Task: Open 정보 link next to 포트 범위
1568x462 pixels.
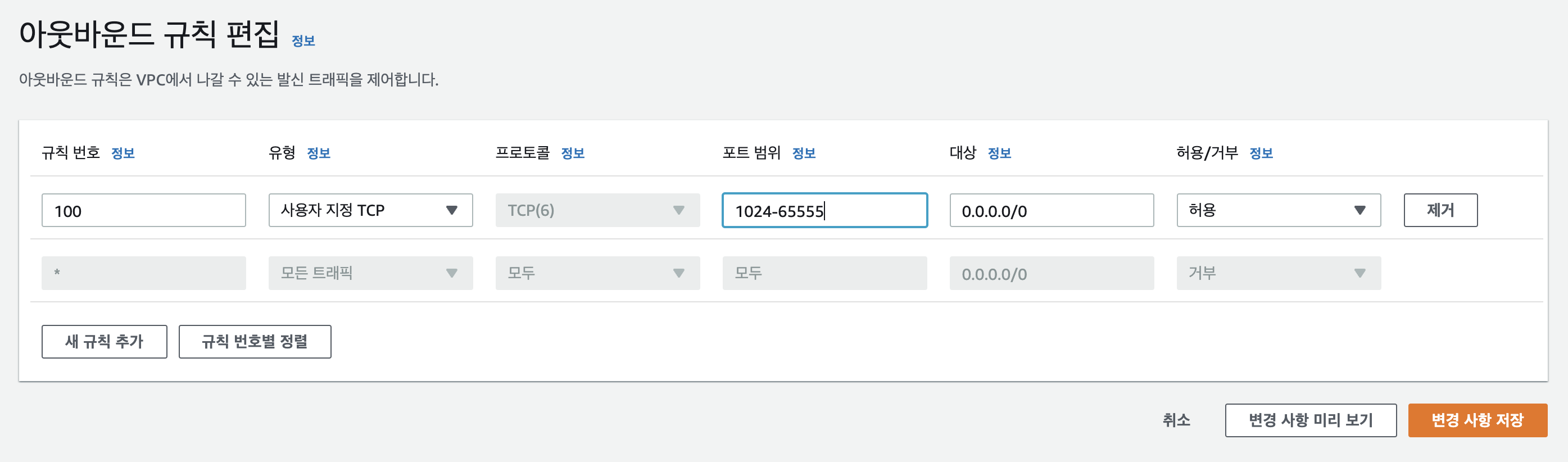Action: tap(804, 153)
